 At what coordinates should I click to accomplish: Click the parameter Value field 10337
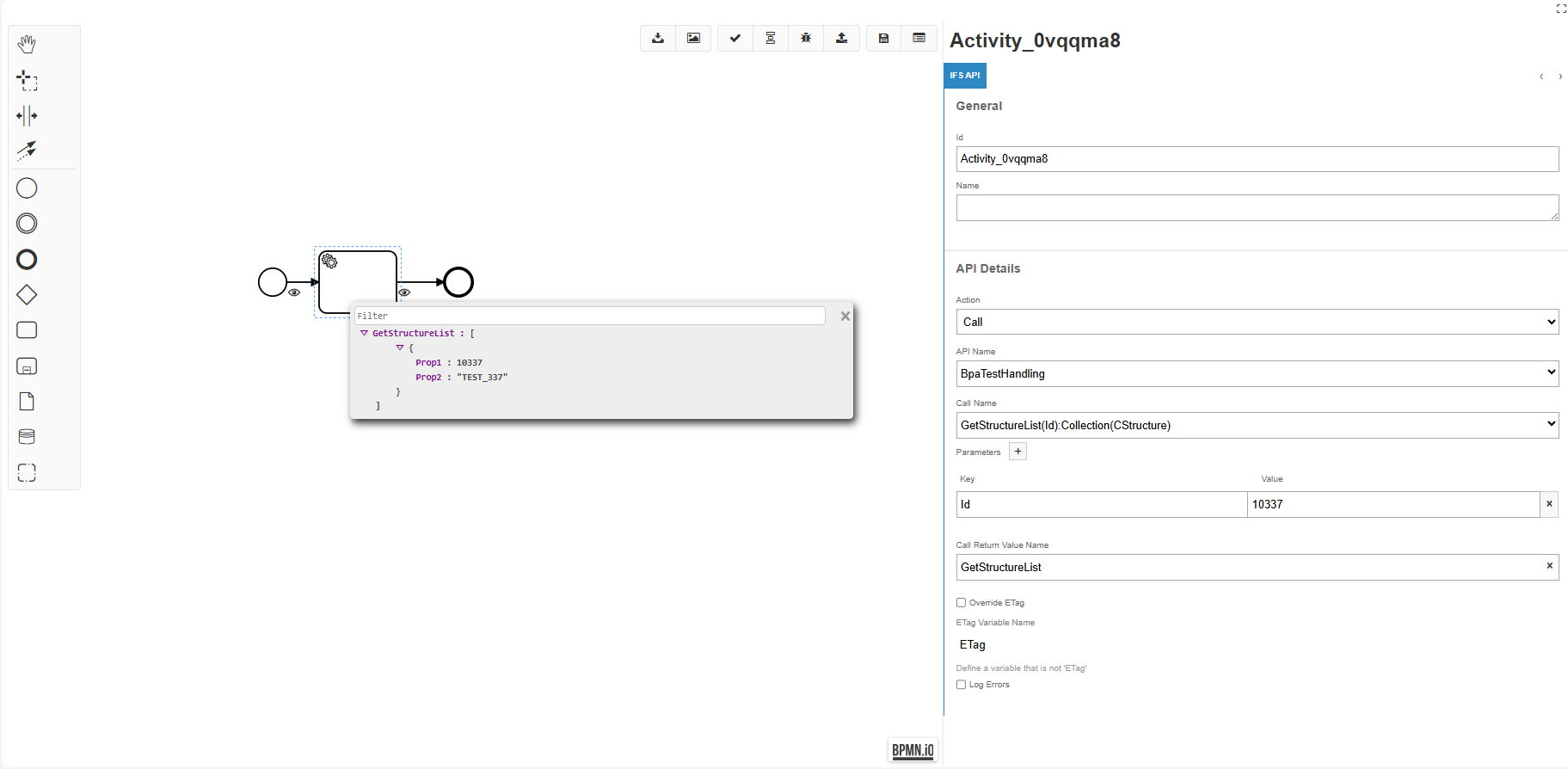(1393, 504)
